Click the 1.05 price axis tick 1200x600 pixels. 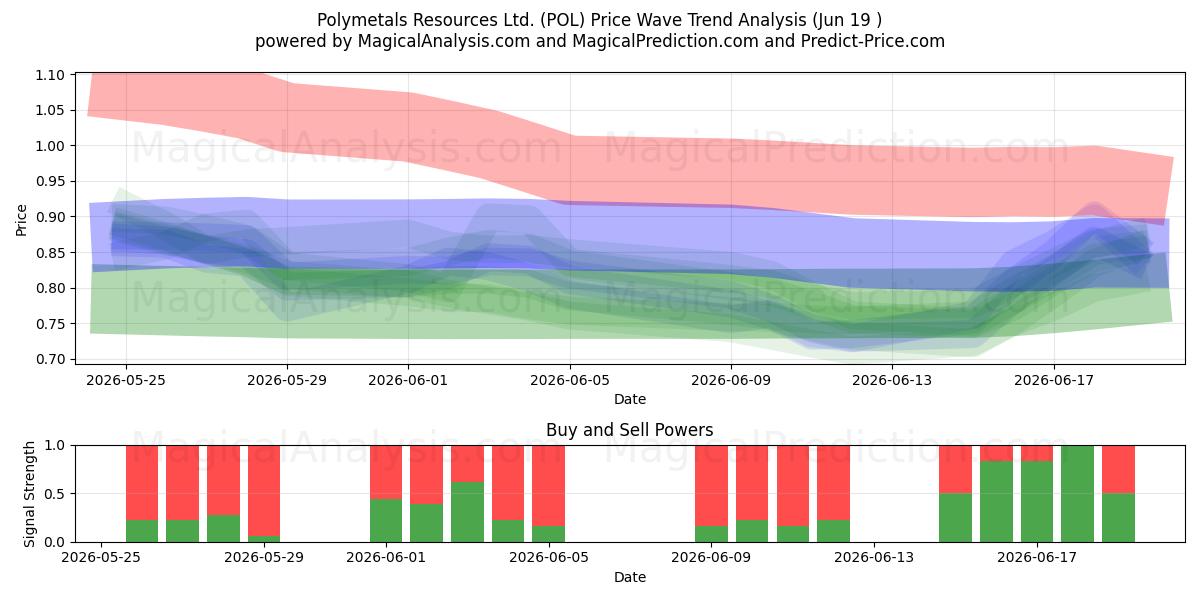[50, 110]
